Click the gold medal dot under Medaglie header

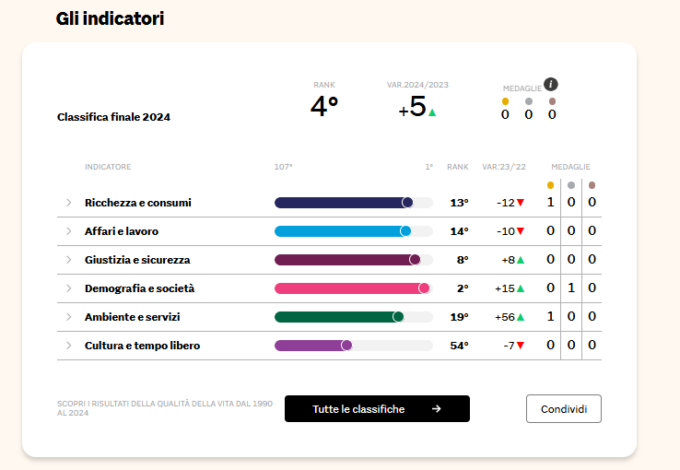(x=505, y=101)
